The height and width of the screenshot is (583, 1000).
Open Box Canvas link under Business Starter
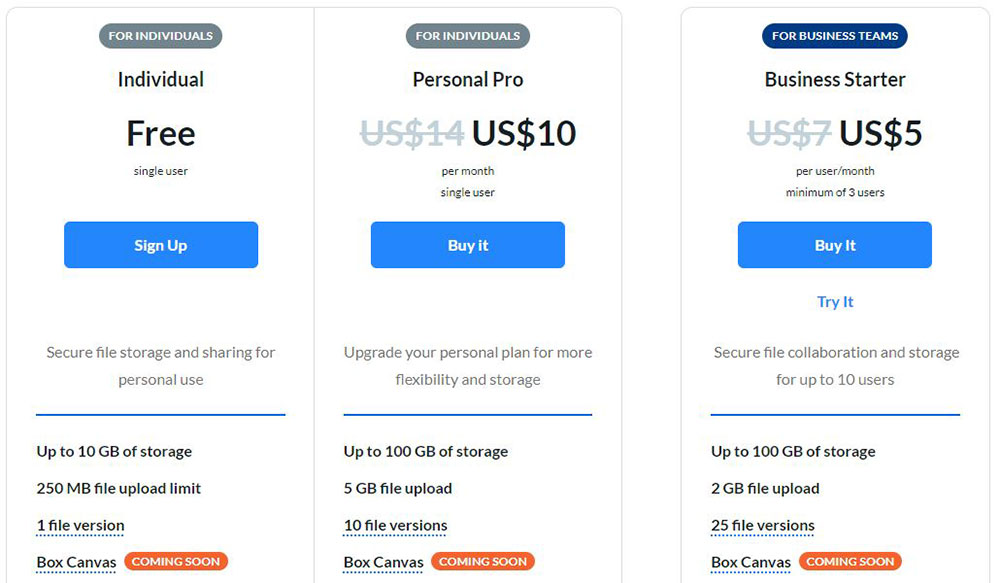[x=751, y=562]
